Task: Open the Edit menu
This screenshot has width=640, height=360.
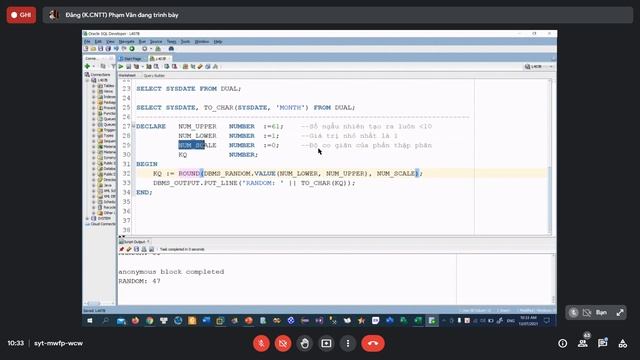Action: point(98,42)
